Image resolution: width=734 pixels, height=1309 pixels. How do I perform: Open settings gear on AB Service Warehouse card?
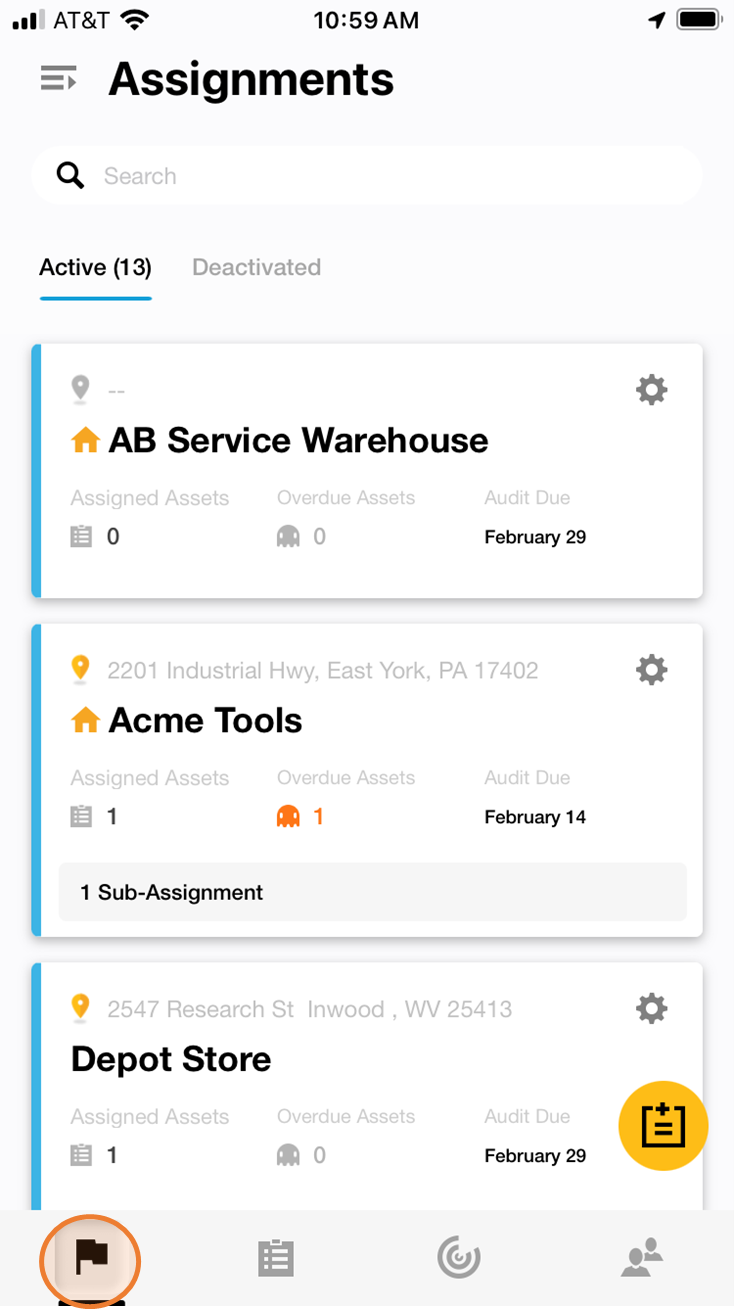tap(651, 390)
